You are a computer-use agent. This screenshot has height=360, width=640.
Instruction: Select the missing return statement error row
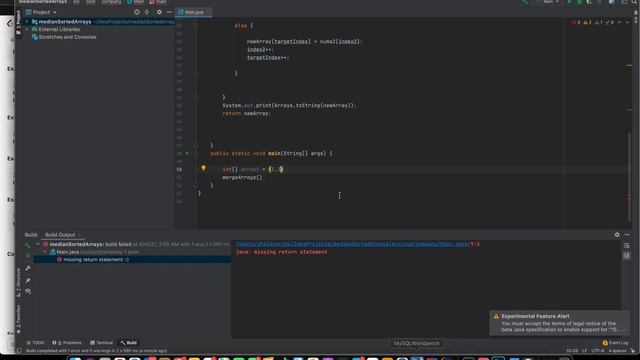point(132,260)
